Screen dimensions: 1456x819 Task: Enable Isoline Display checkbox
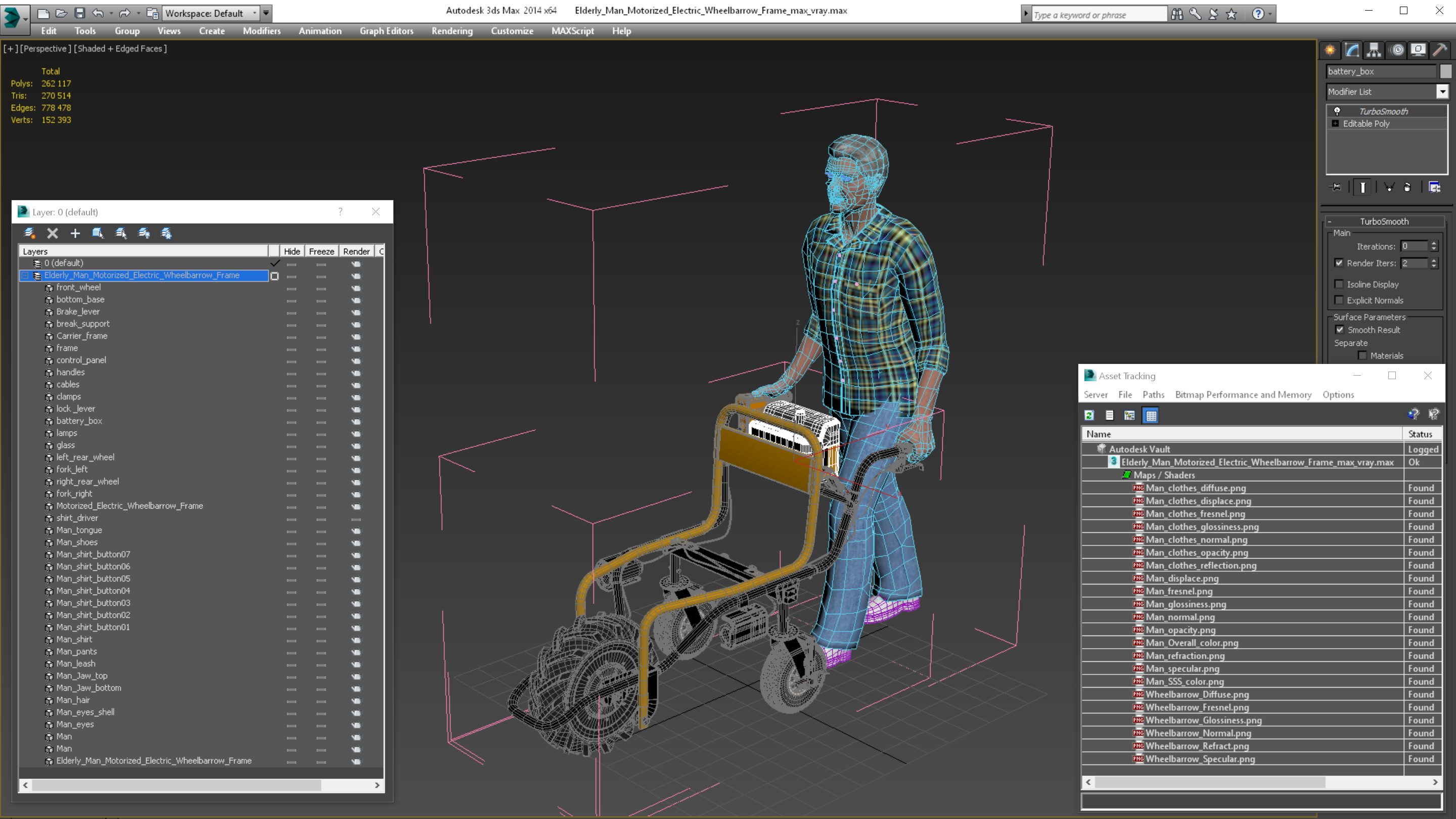point(1338,284)
